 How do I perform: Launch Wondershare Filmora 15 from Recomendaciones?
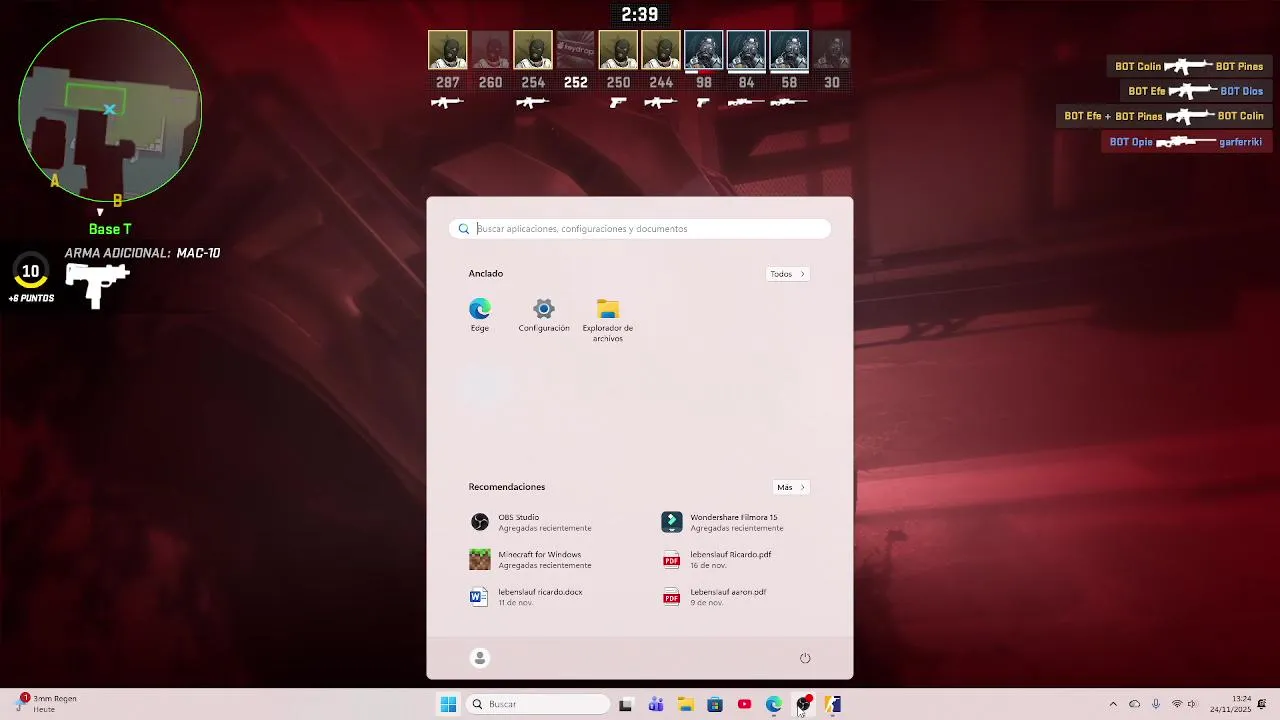[724, 522]
